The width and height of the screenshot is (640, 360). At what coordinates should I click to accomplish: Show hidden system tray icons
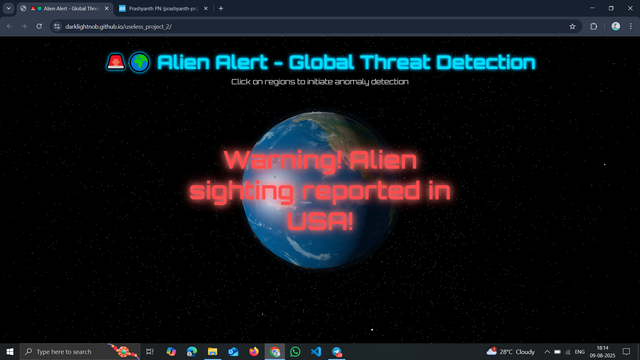coord(547,351)
